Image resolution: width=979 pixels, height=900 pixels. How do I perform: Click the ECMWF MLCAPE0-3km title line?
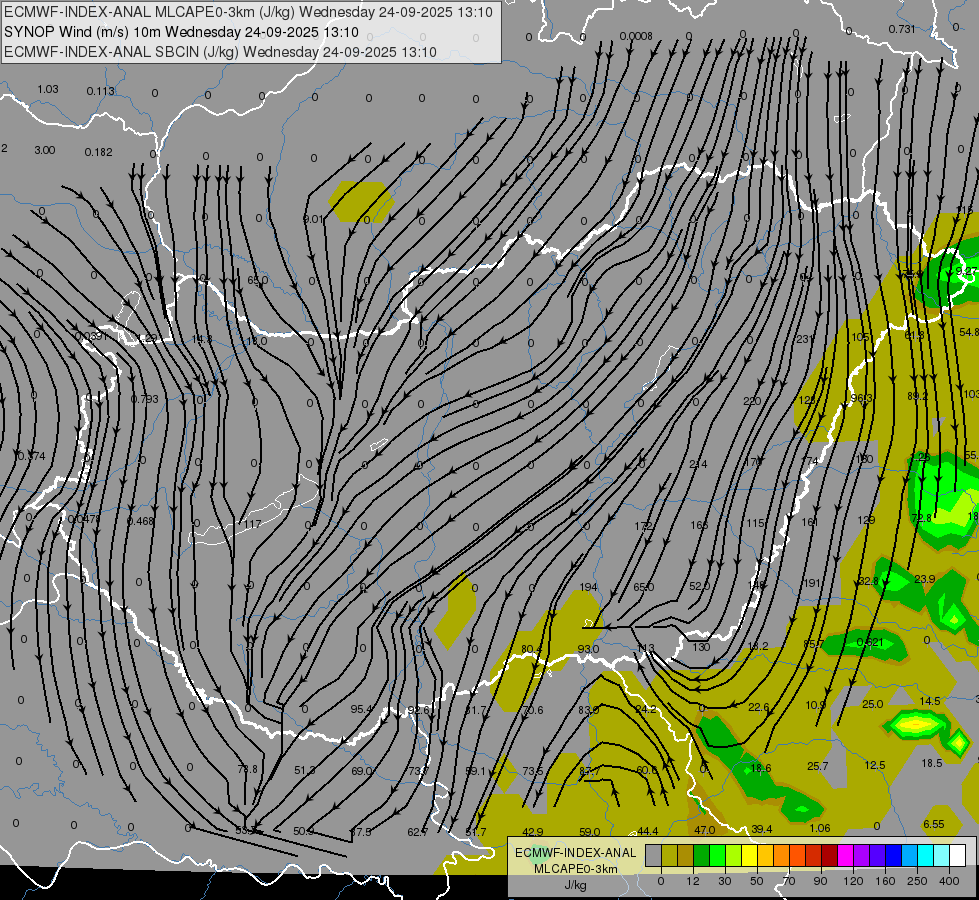pos(248,12)
